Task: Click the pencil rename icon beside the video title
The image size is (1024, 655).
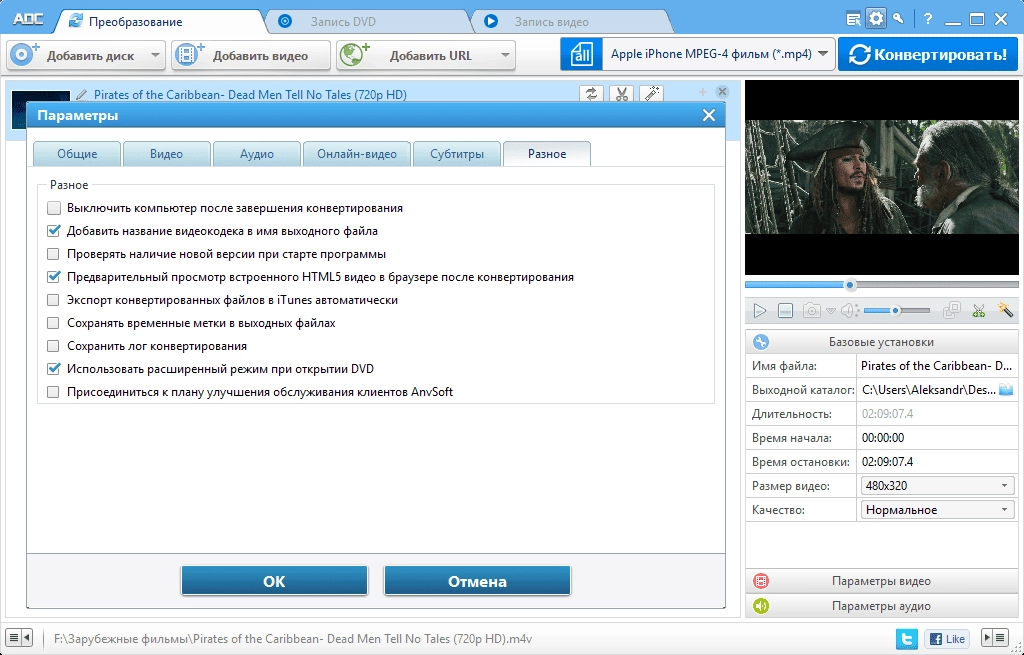Action: (x=82, y=95)
